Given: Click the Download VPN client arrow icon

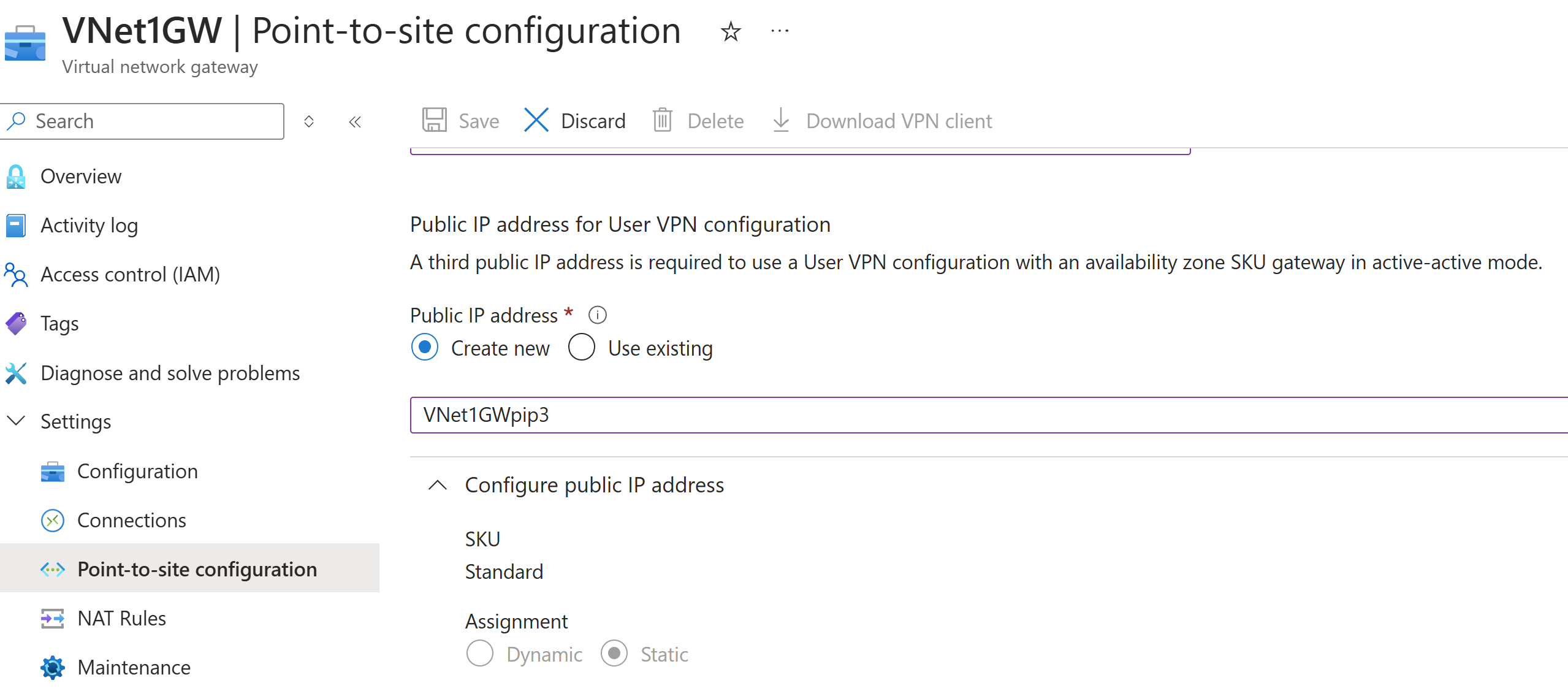Looking at the screenshot, I should tap(781, 120).
